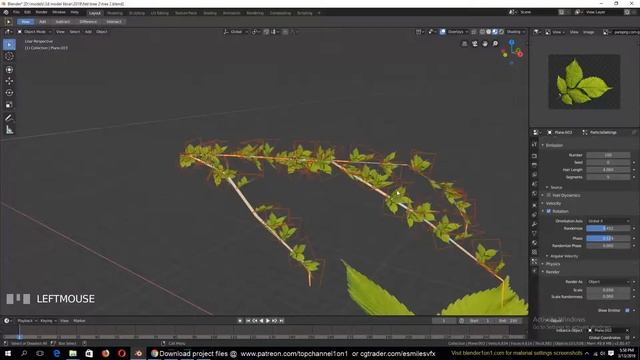Open Edge browser from taskbar
640x360 pixels.
[x=56, y=353]
